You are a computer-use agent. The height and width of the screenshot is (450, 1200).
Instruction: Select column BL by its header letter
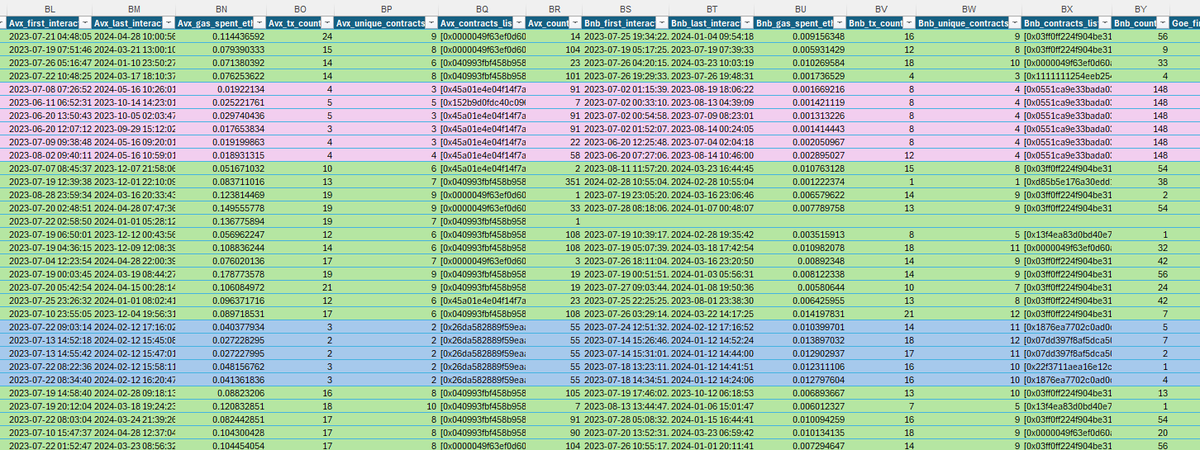(48, 7)
